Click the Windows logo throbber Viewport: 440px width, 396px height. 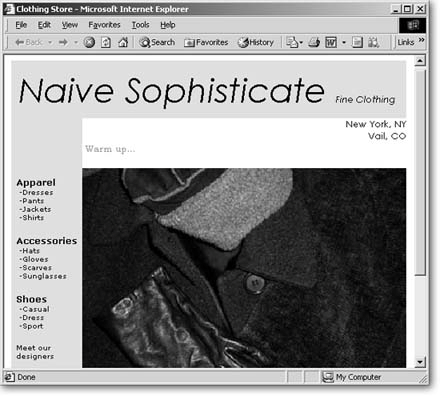coord(412,25)
